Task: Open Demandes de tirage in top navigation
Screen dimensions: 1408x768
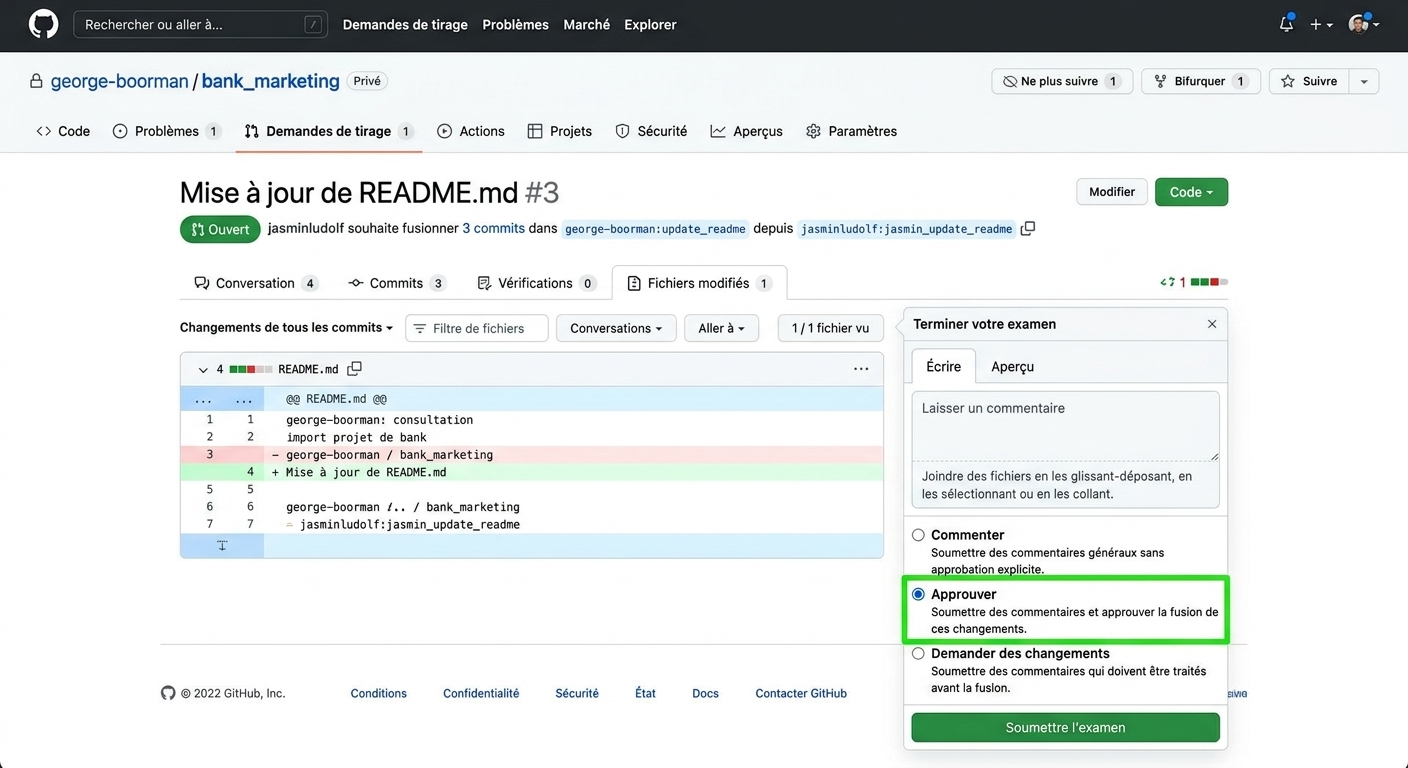Action: point(405,24)
